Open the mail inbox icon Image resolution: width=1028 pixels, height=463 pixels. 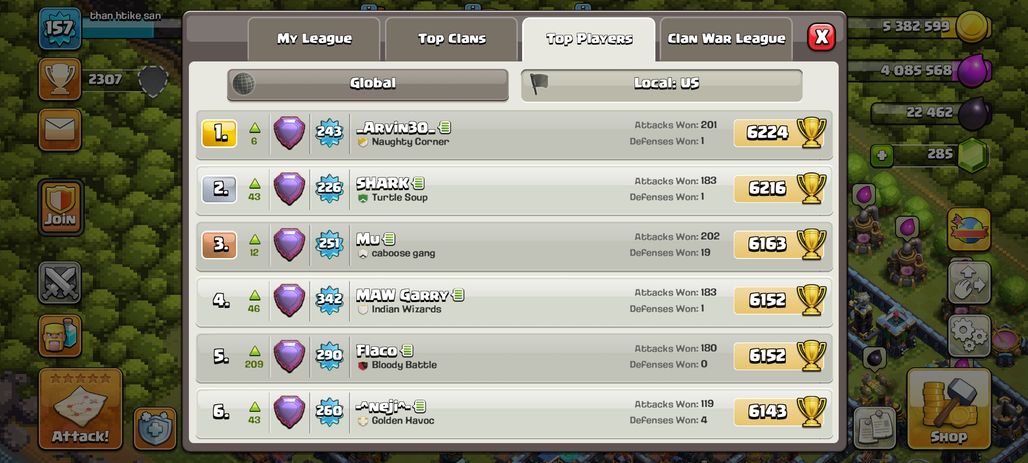click(60, 130)
